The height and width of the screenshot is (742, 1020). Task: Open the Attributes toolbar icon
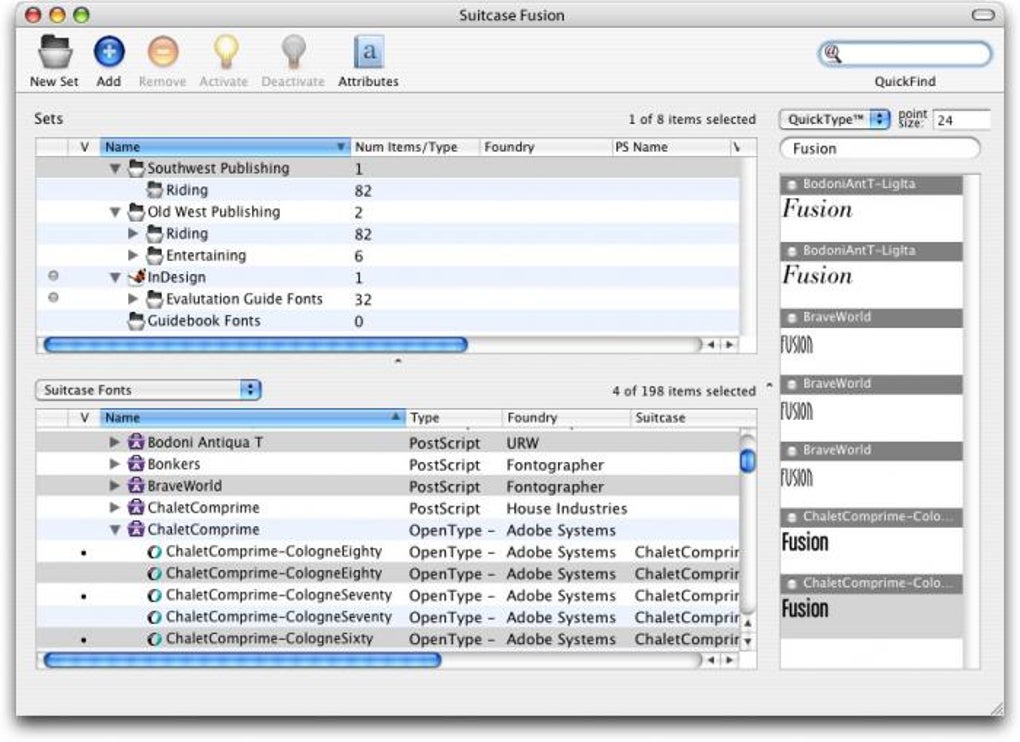[x=369, y=51]
